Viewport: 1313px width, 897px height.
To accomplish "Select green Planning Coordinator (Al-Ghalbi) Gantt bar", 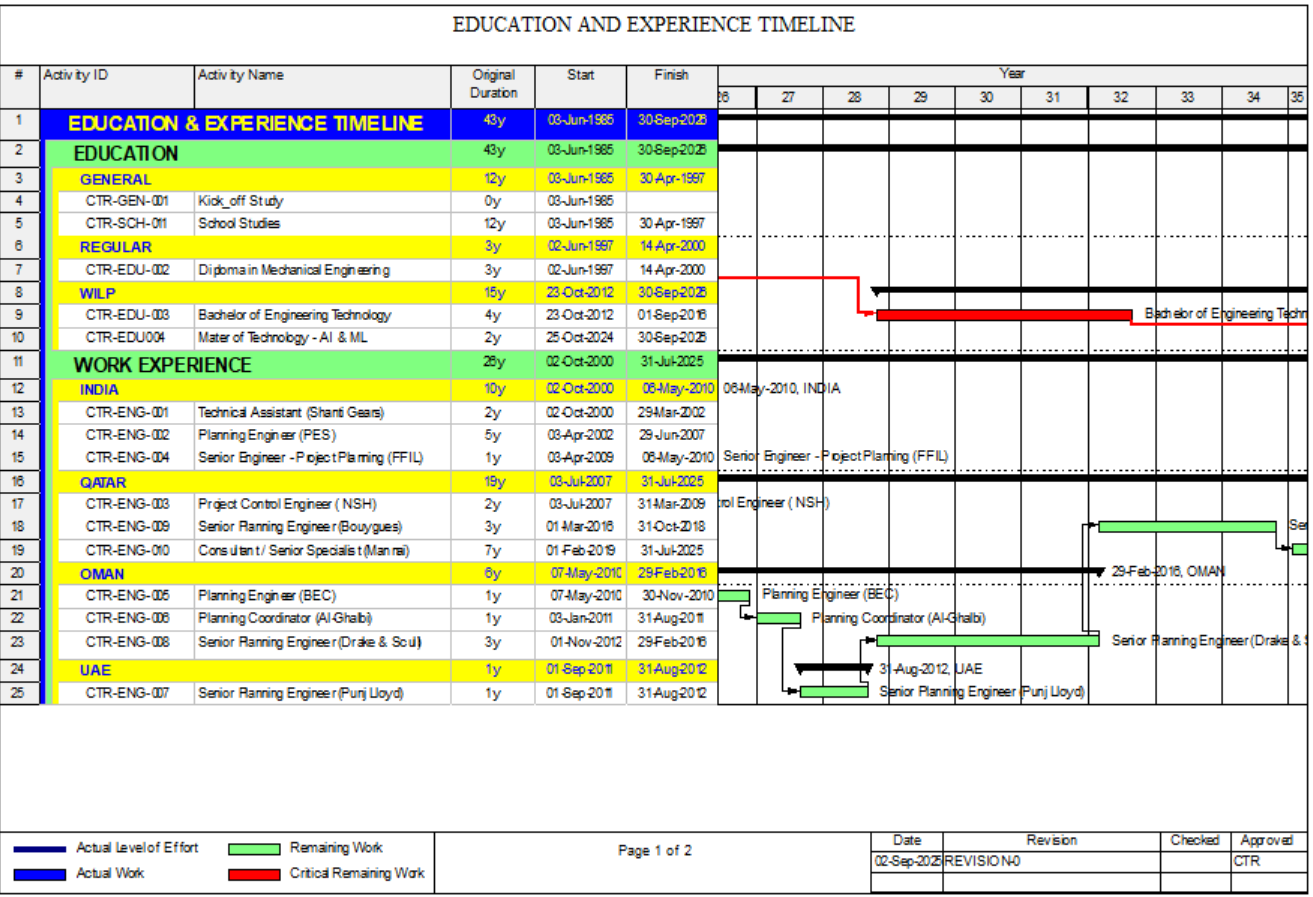I will 778,619.
